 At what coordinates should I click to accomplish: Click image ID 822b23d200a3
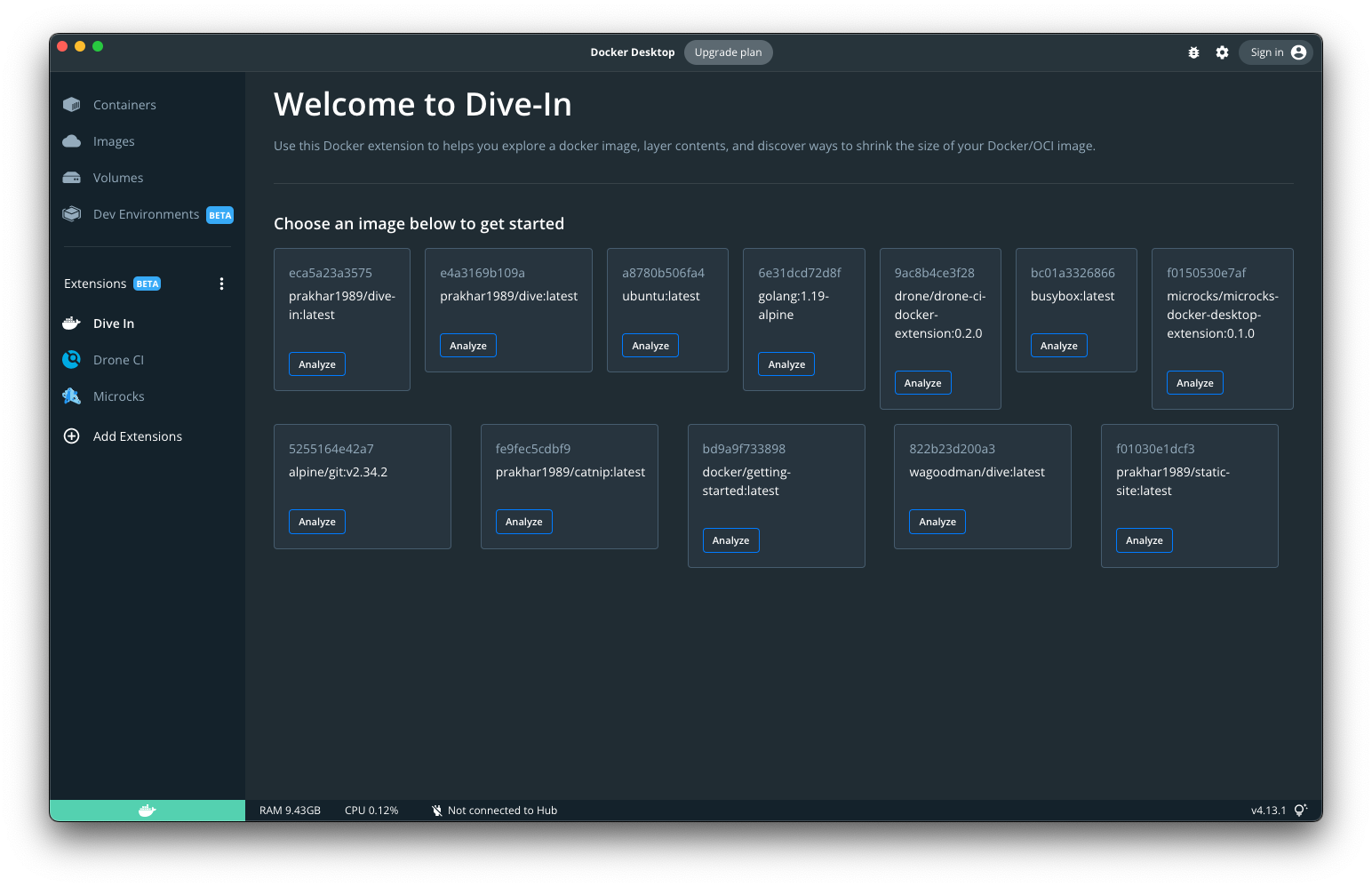click(952, 449)
